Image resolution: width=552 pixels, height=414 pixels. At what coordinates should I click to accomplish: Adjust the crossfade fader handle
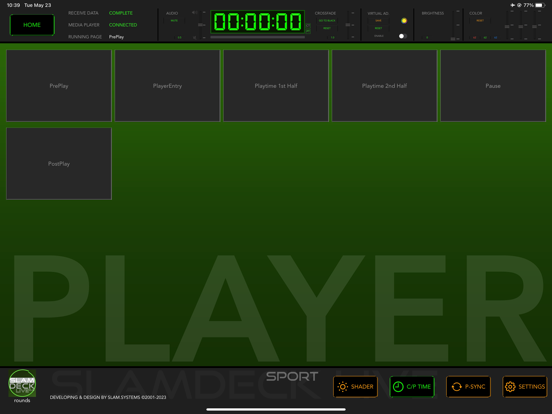point(348,25)
